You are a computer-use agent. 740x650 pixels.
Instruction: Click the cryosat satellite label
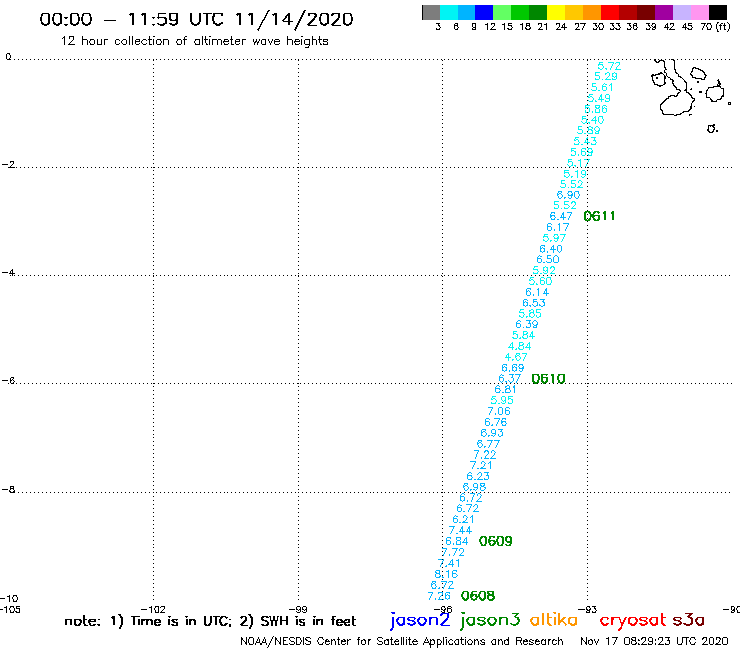coord(633,620)
